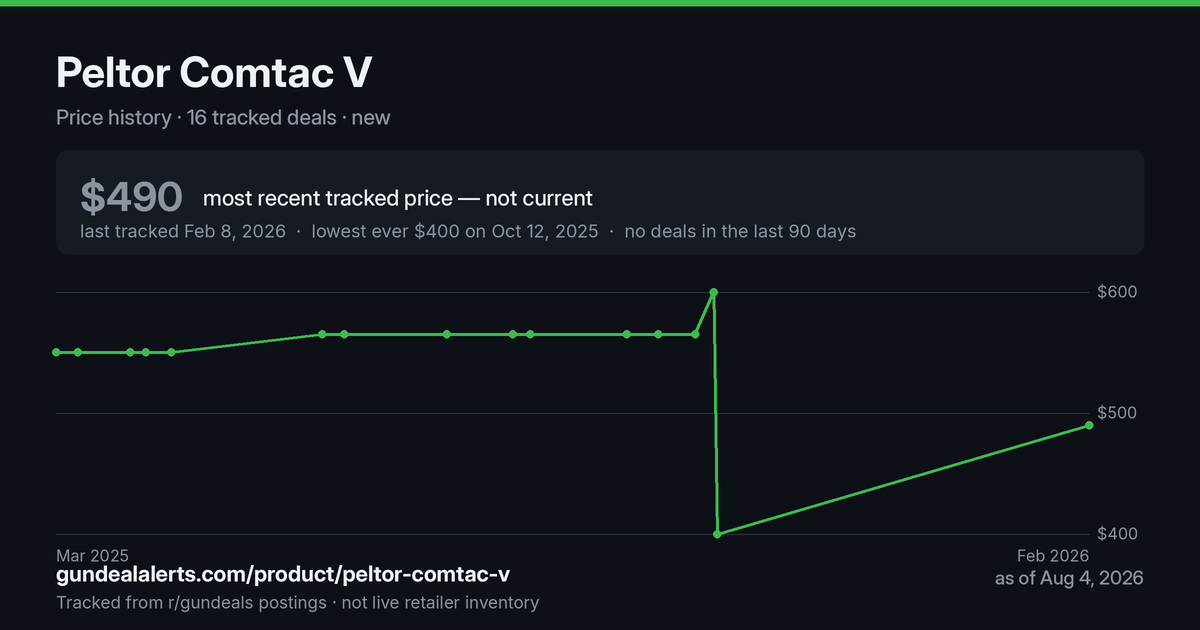The image size is (1200, 630).
Task: Click 'last tracked Feb 8, 2026' text
Action: click(183, 231)
